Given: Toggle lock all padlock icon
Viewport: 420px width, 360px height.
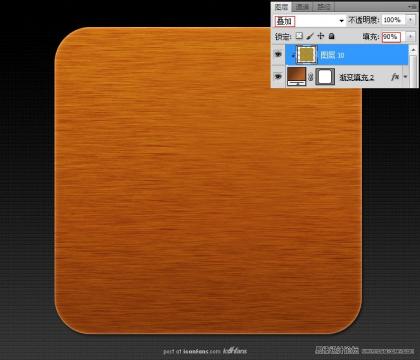Looking at the screenshot, I should pyautogui.click(x=331, y=36).
